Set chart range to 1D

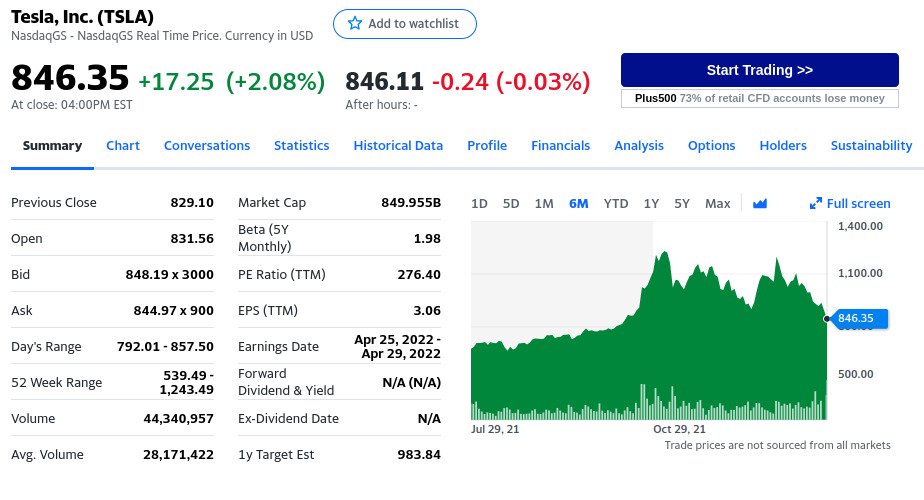pos(479,203)
